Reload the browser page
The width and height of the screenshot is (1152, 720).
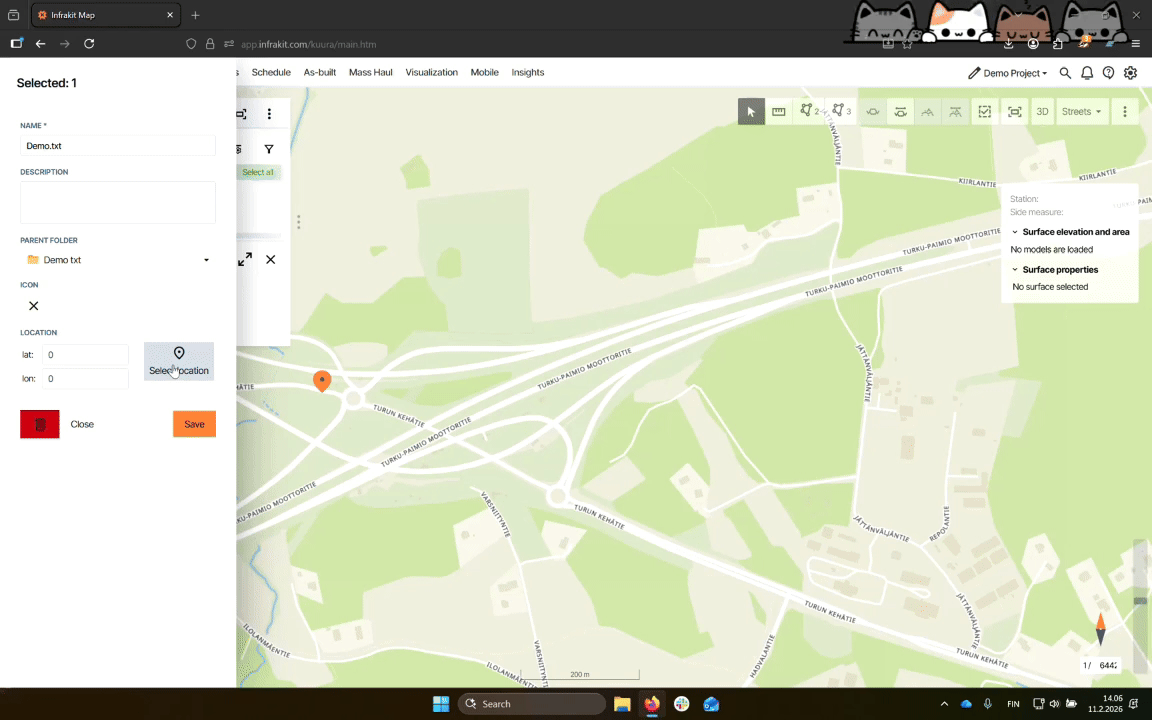click(x=89, y=44)
